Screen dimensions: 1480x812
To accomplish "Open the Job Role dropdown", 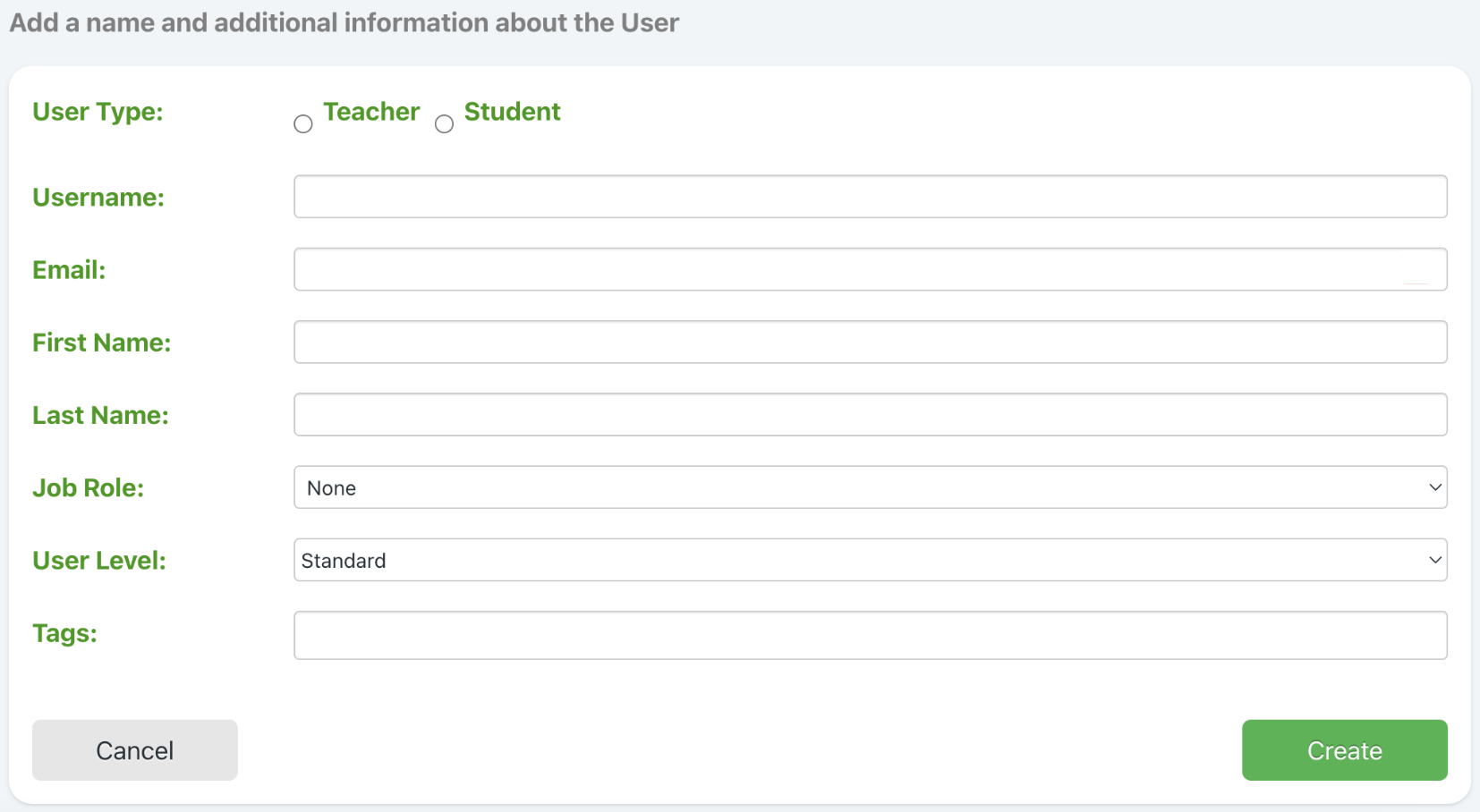I will click(870, 487).
